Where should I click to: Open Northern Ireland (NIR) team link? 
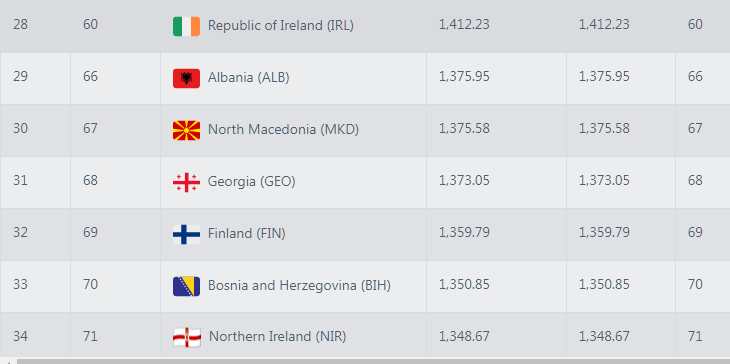(277, 336)
